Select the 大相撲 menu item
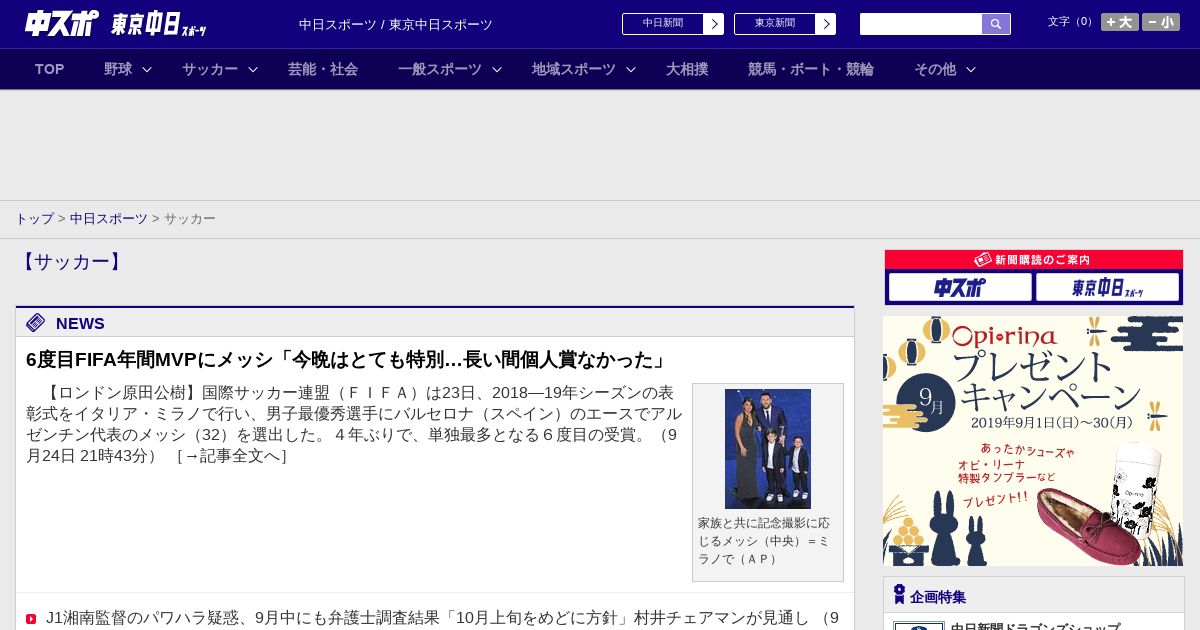The height and width of the screenshot is (630, 1200). point(687,69)
